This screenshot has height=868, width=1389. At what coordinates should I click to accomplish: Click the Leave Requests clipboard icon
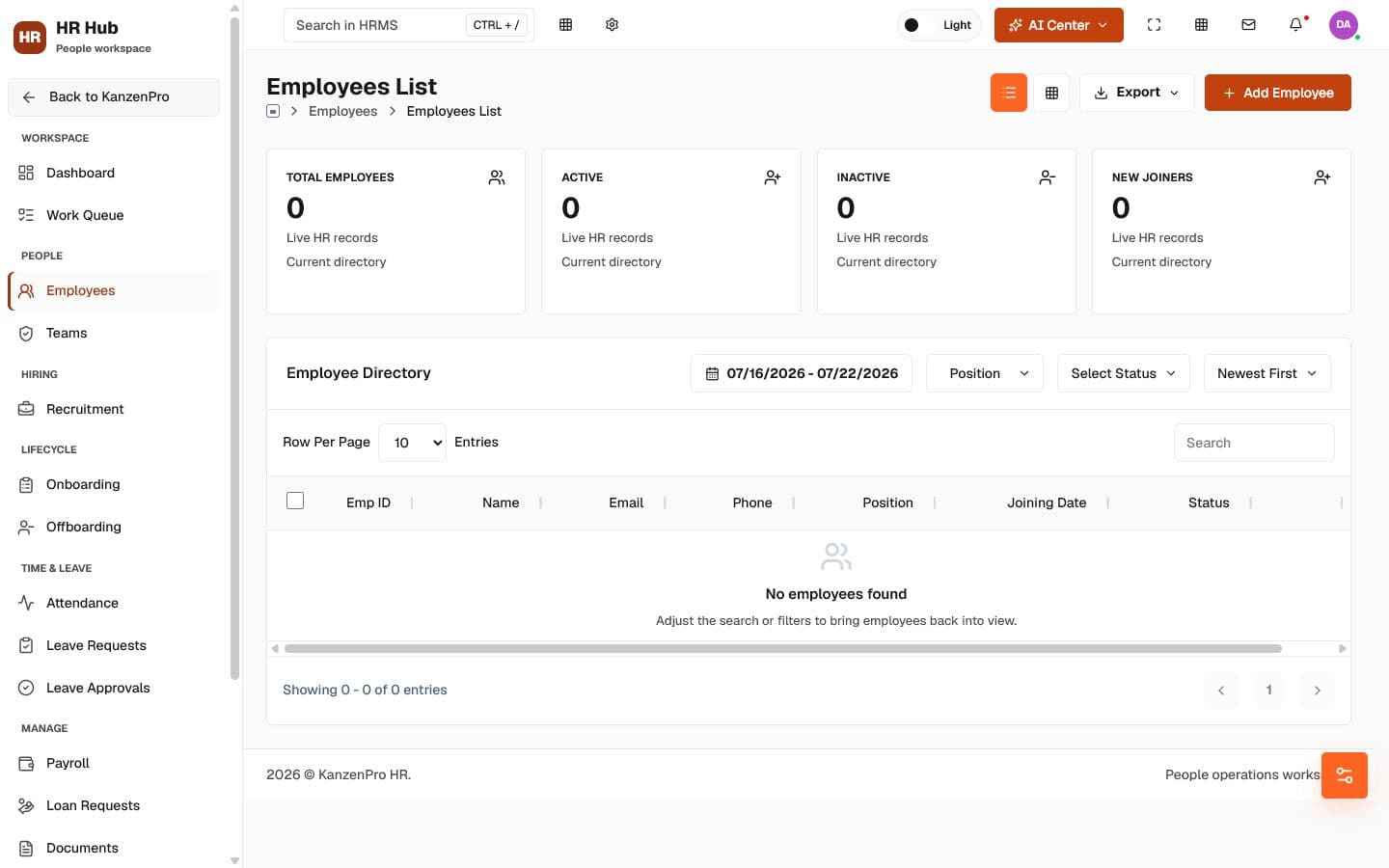(26, 645)
